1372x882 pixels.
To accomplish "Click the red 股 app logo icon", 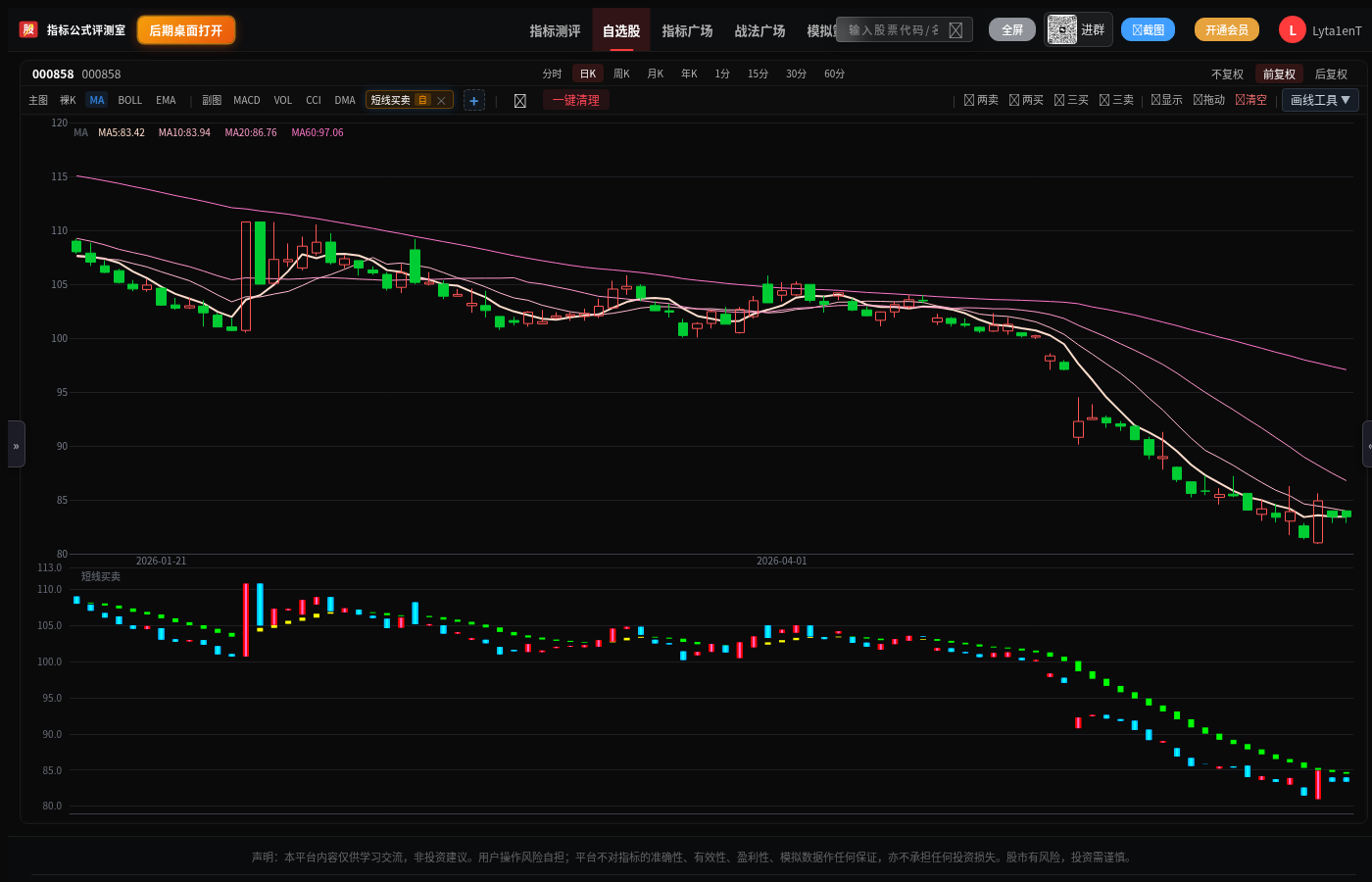I will (28, 30).
